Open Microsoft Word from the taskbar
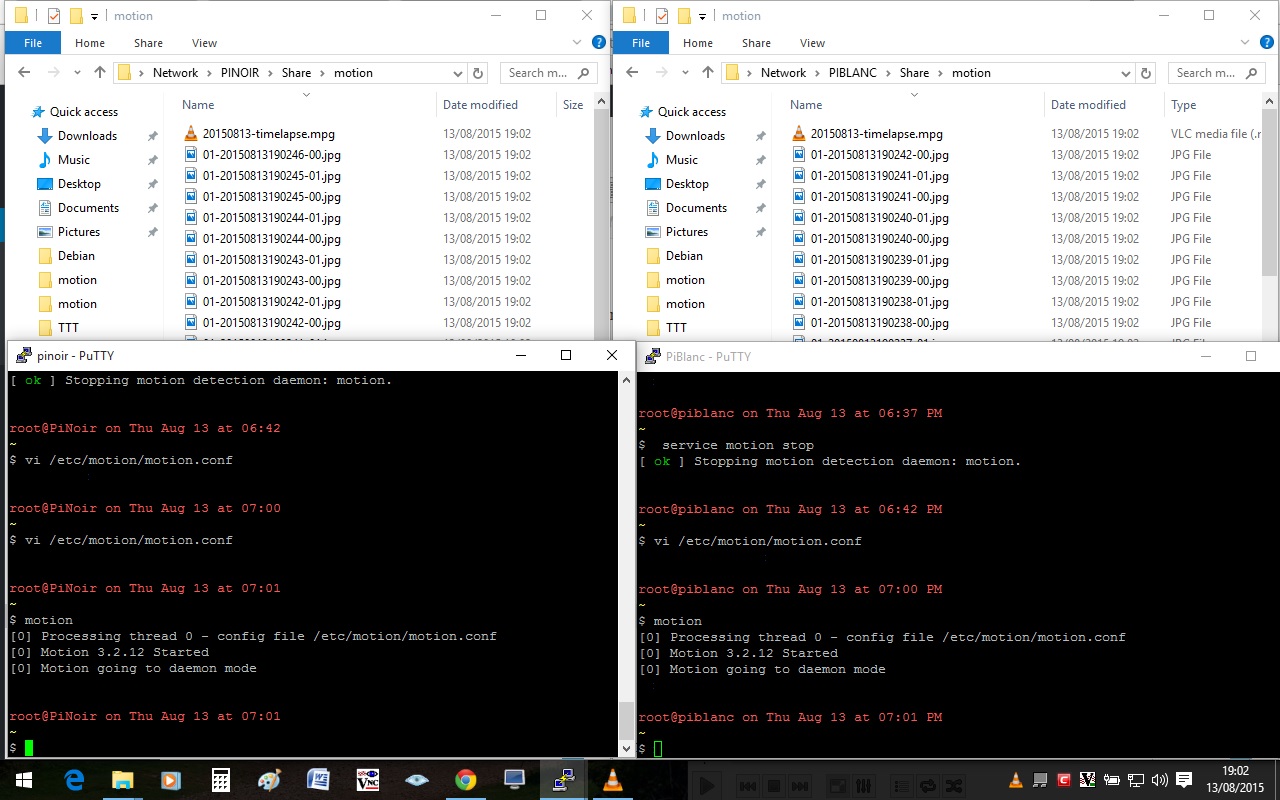1280x800 pixels. point(319,780)
